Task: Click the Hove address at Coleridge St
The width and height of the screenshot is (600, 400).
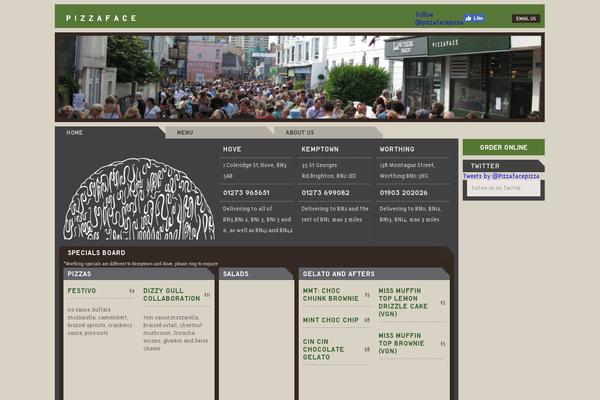Action: [254, 170]
